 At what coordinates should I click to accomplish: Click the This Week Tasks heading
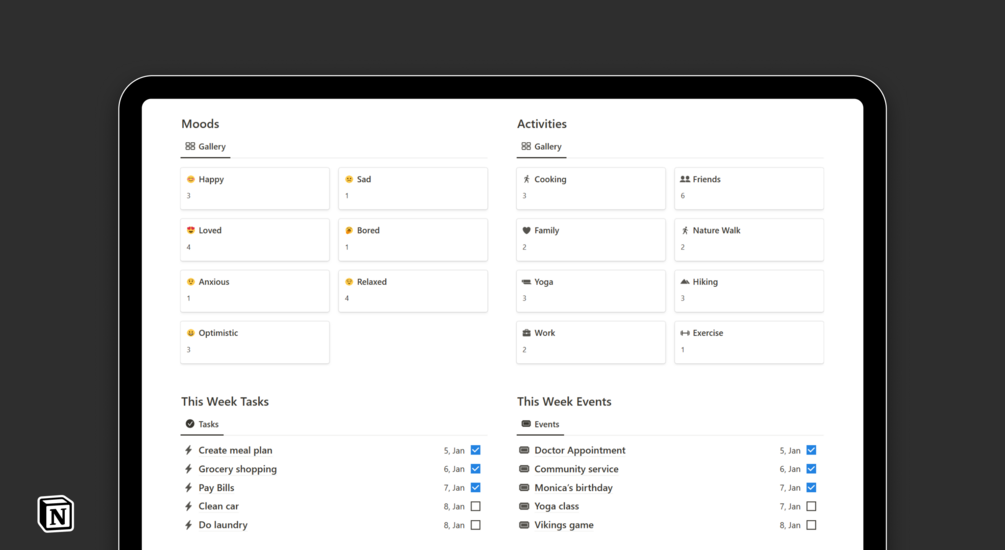click(x=225, y=401)
